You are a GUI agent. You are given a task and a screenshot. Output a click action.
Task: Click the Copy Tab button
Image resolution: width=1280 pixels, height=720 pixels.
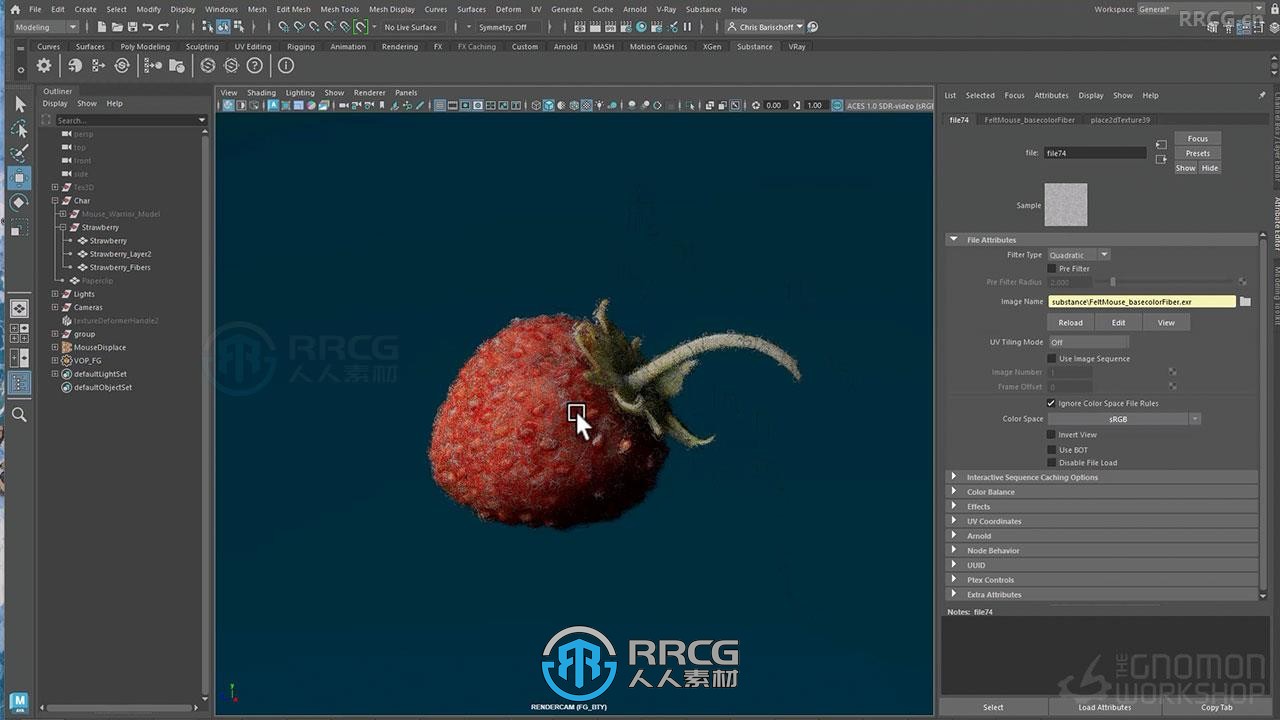pos(1216,707)
